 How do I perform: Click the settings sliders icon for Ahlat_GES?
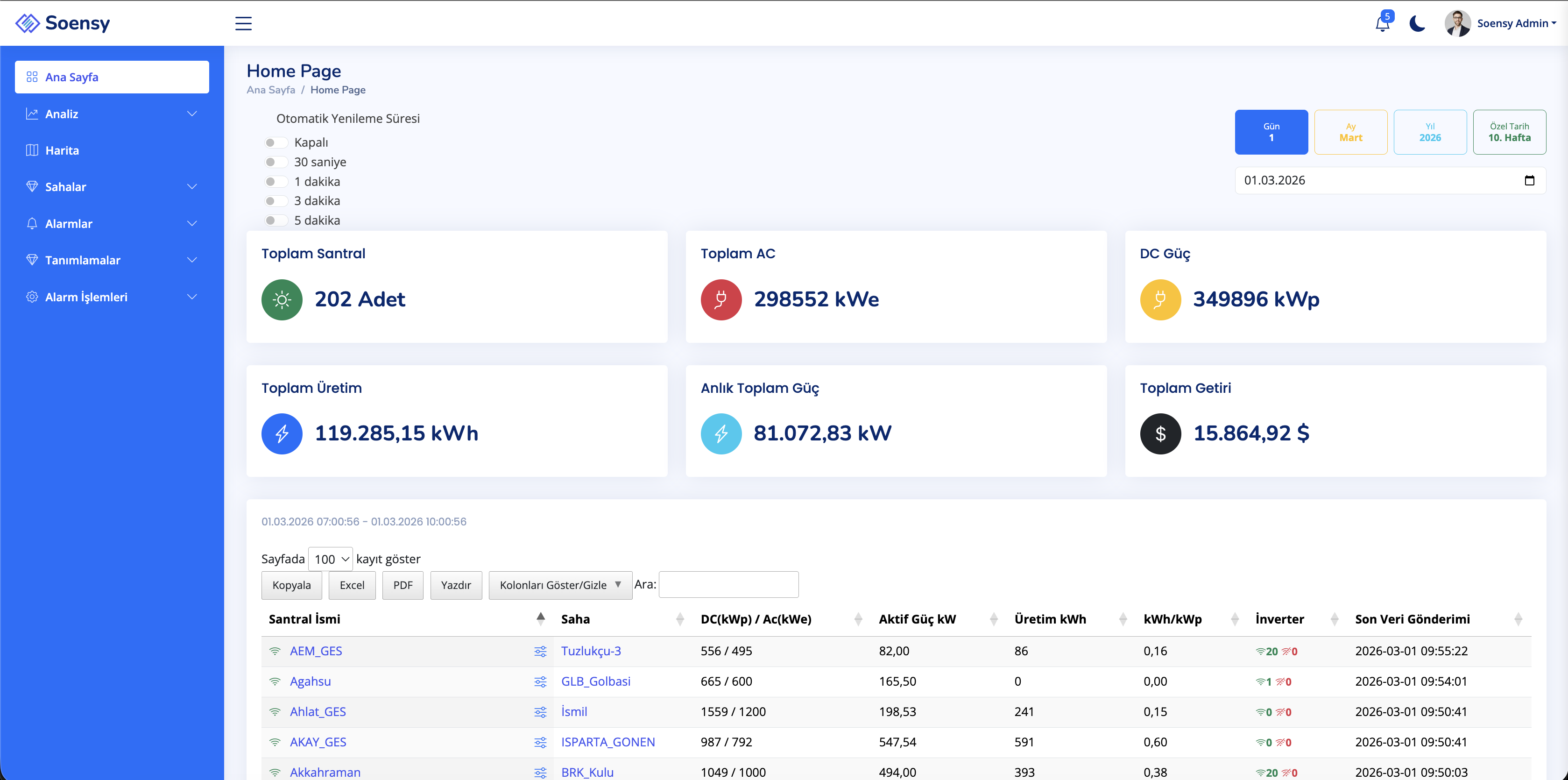tap(540, 712)
